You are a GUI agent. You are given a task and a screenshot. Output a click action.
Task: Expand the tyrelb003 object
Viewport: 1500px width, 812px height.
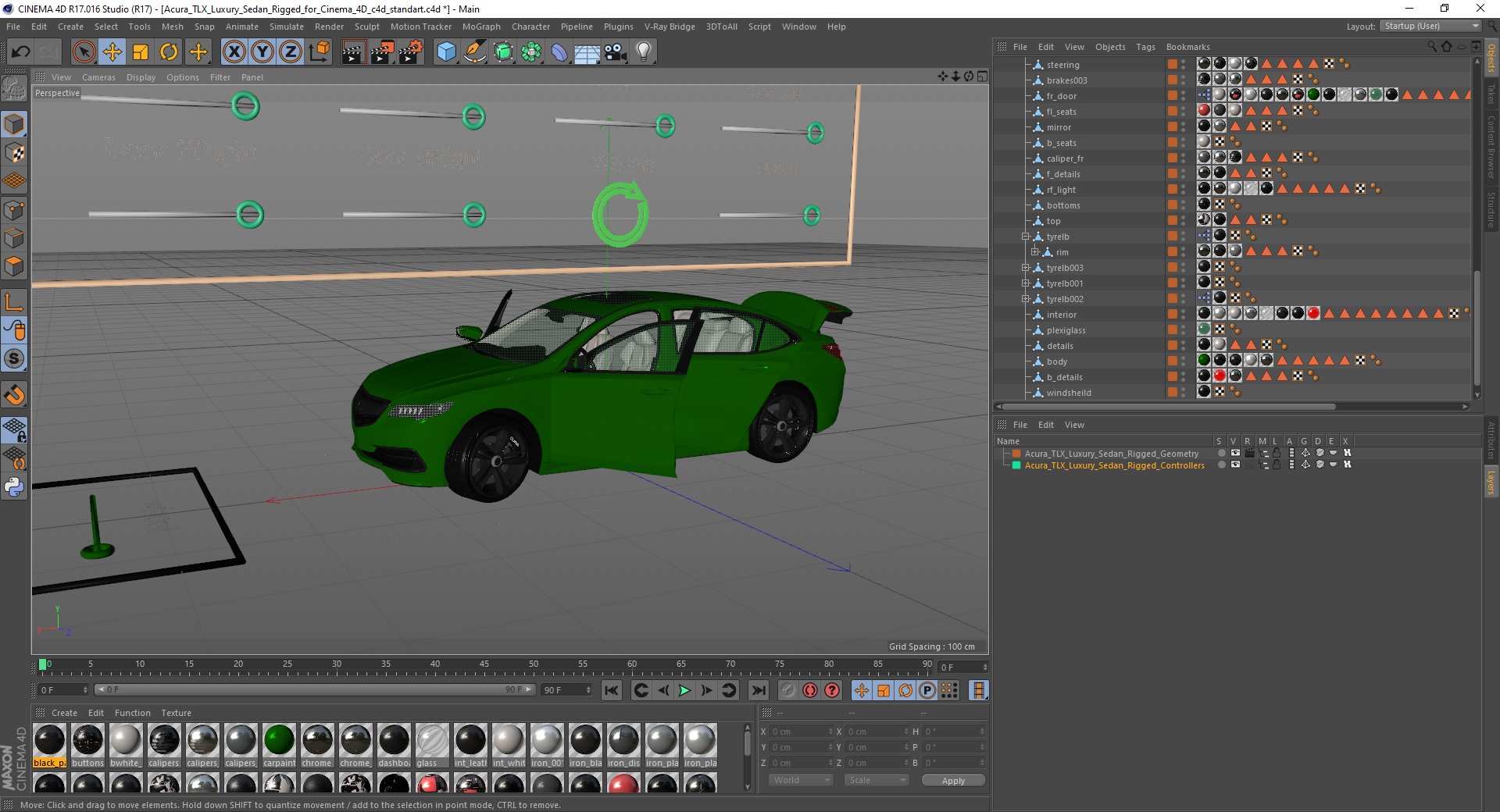pos(1025,268)
